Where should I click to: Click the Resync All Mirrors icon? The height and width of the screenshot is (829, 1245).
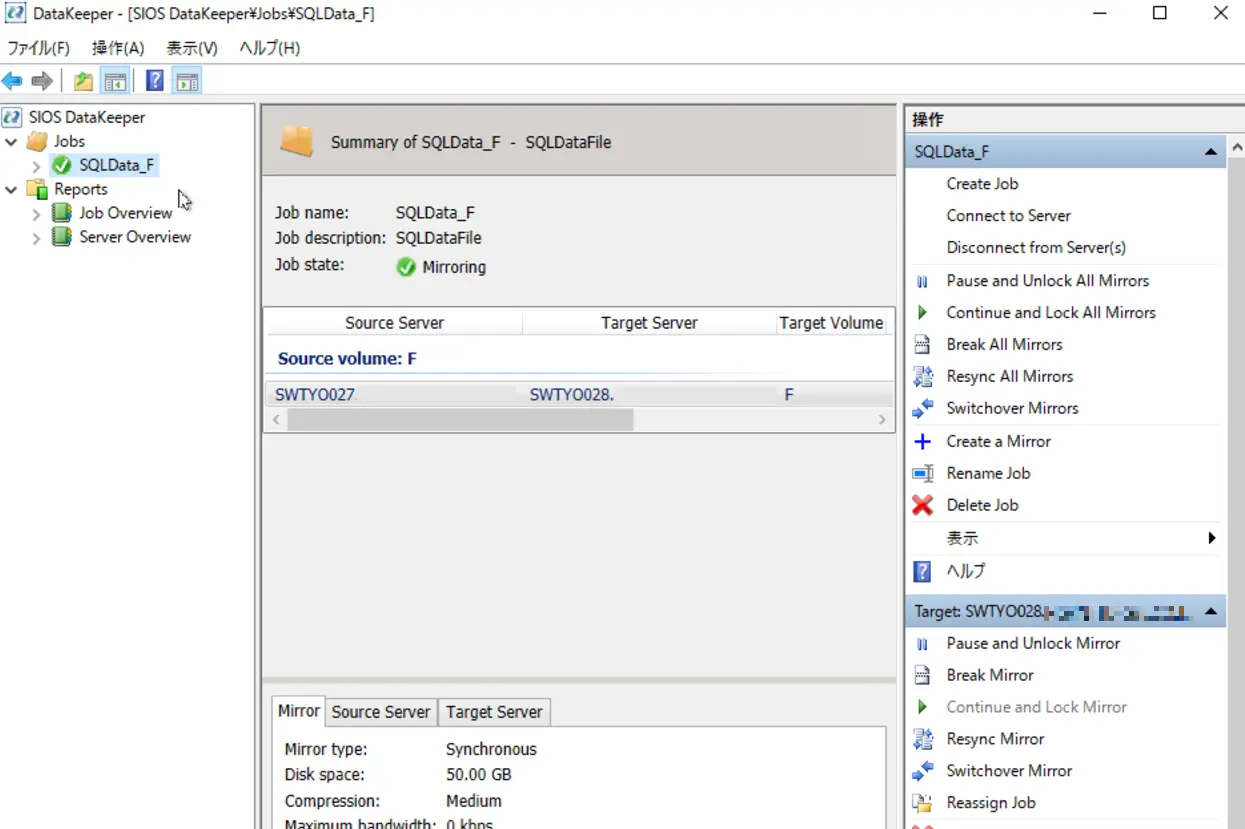coord(923,377)
